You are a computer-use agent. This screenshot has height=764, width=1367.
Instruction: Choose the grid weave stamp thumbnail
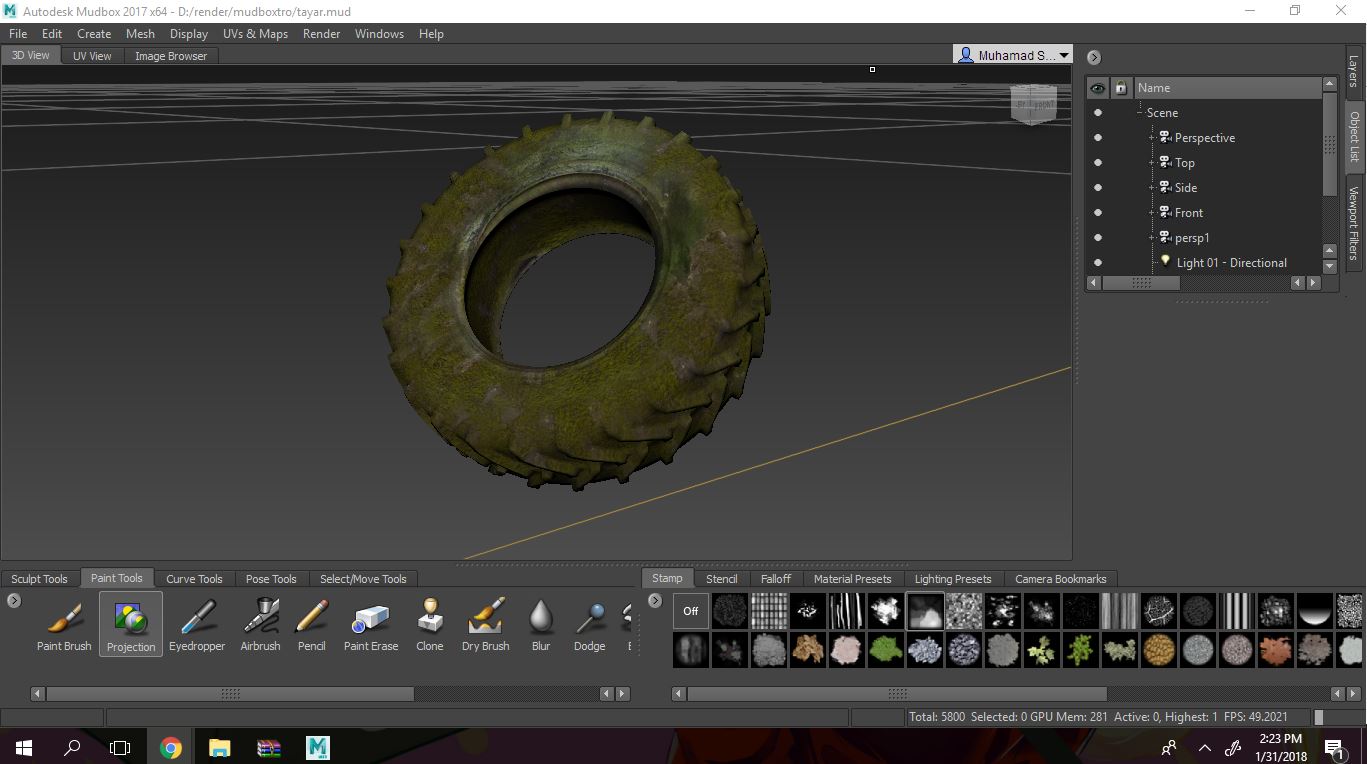(769, 611)
